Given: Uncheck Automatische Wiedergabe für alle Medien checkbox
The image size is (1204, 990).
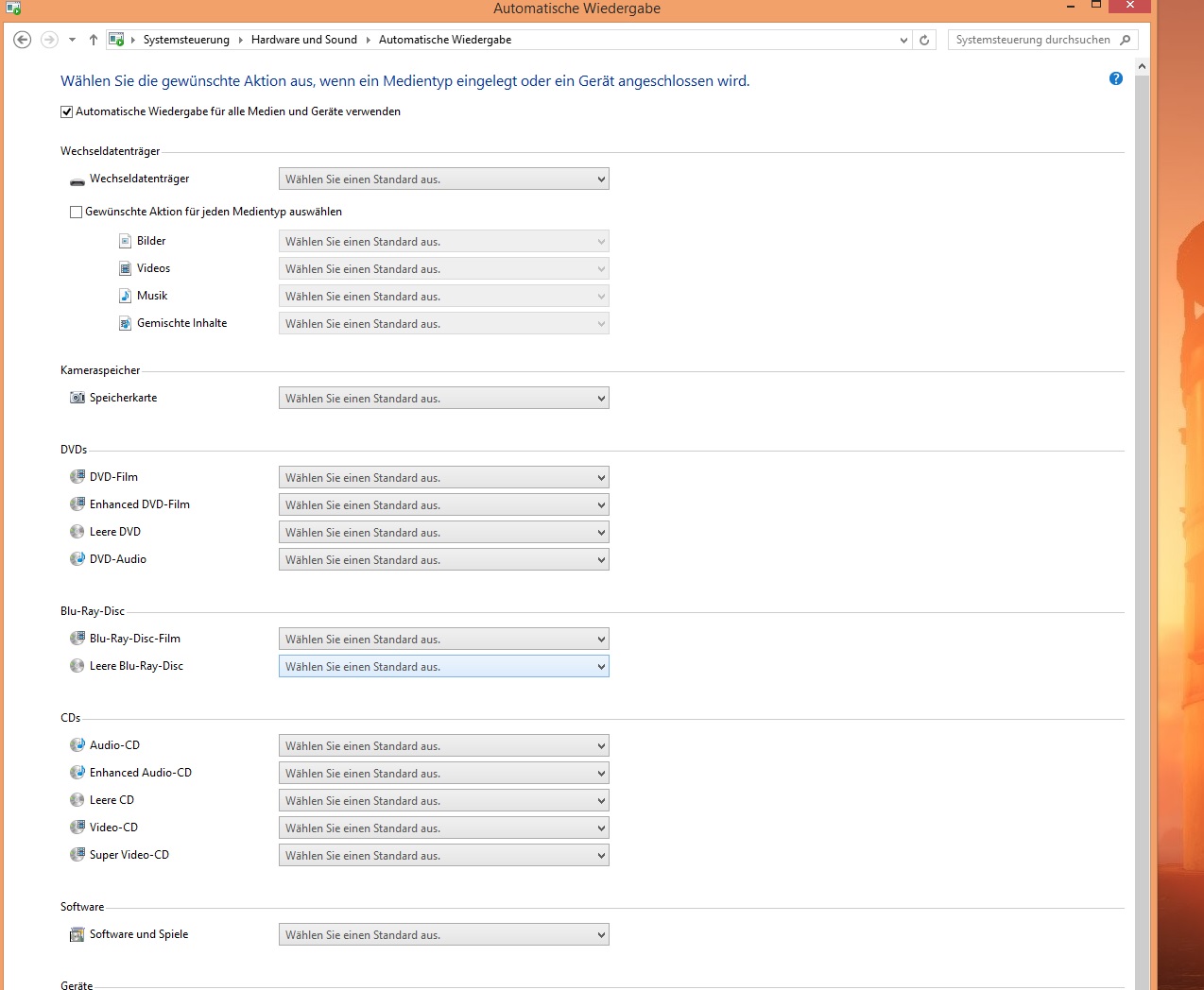Looking at the screenshot, I should (x=67, y=111).
